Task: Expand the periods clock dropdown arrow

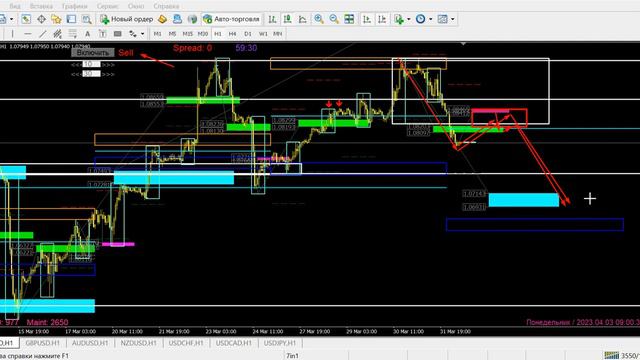Action: (x=431, y=19)
